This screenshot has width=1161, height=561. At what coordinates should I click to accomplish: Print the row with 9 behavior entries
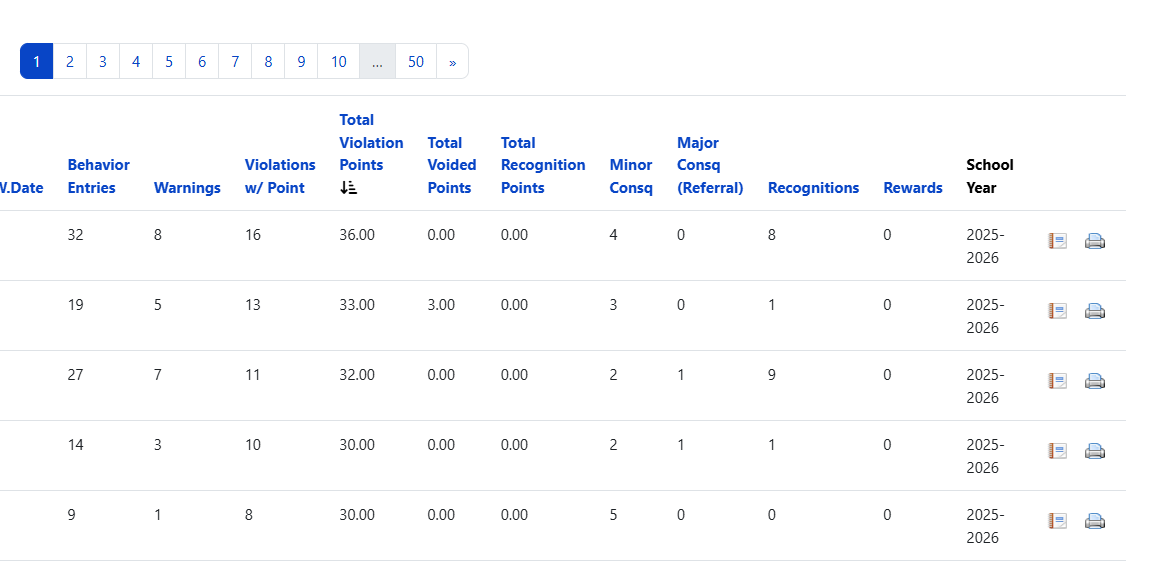click(1094, 521)
